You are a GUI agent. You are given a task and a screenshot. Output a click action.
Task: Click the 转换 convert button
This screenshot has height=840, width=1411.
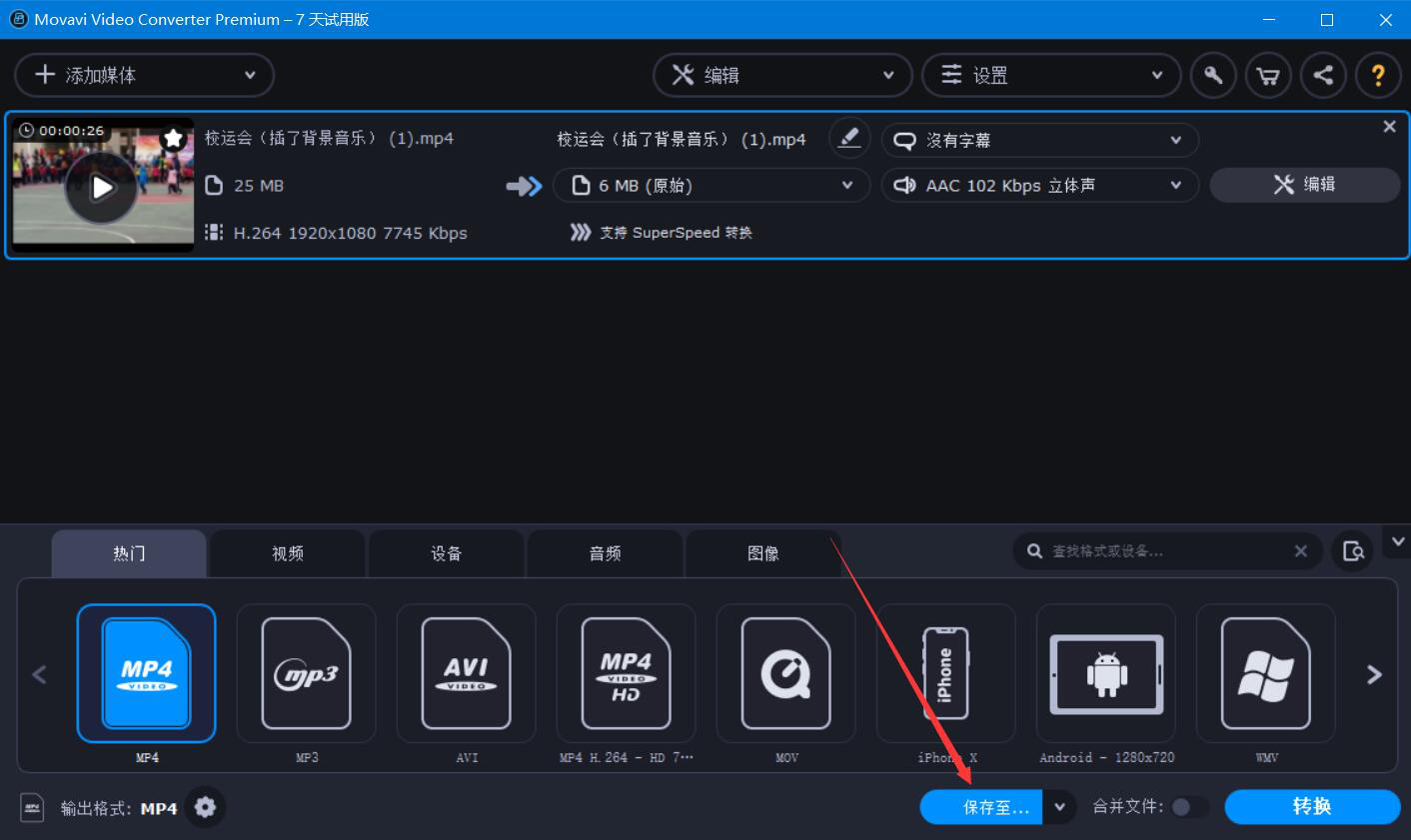pyautogui.click(x=1312, y=807)
